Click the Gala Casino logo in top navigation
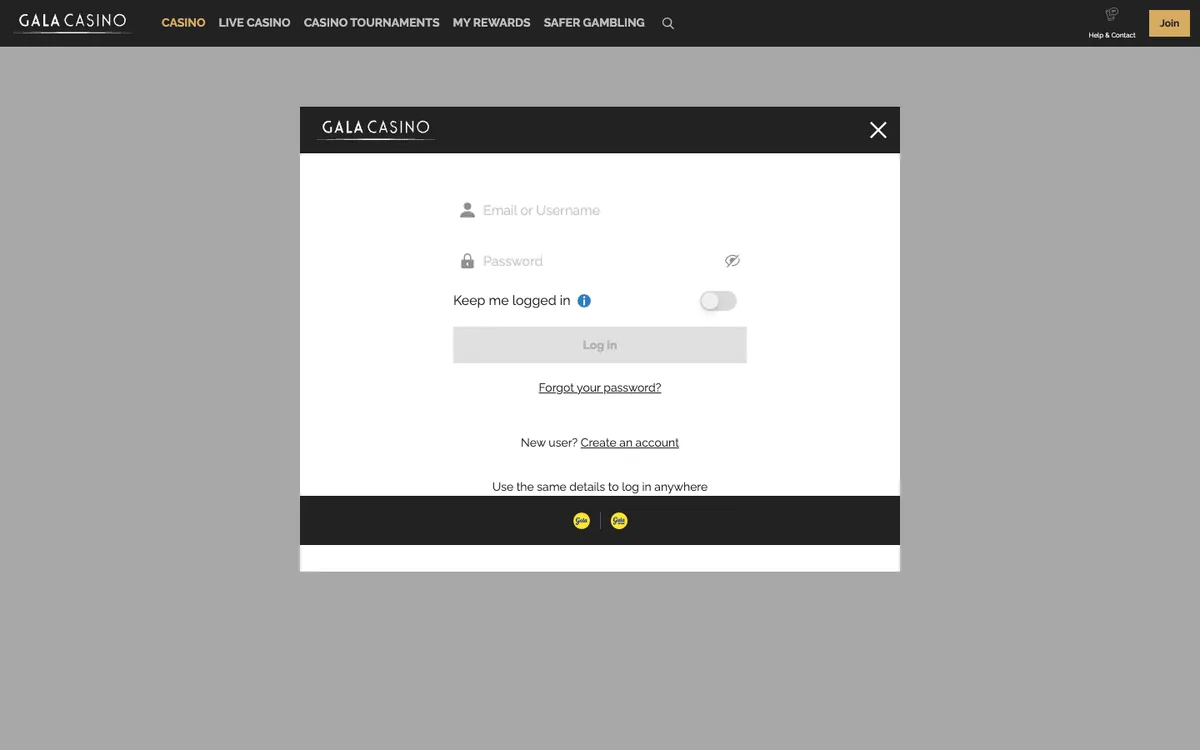 (72, 22)
